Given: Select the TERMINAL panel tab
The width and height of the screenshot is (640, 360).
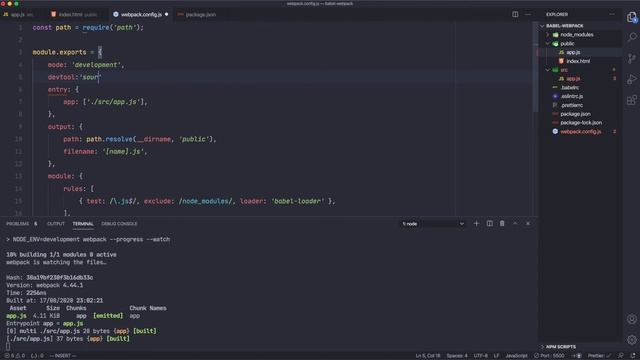Looking at the screenshot, I should [x=83, y=224].
